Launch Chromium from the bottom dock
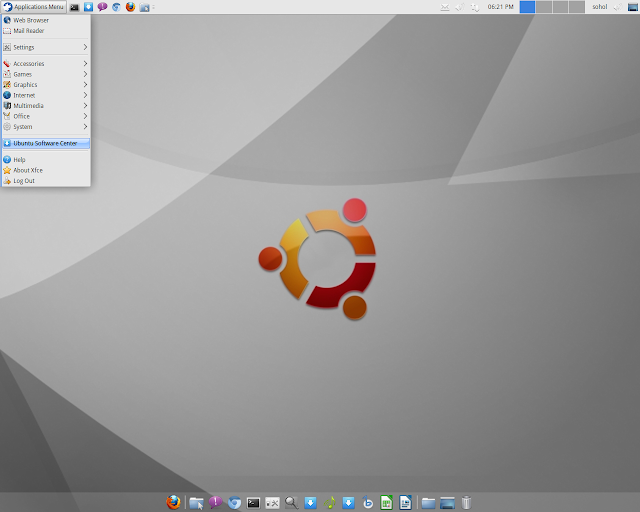Viewport: 640px width, 512px height. 234,503
